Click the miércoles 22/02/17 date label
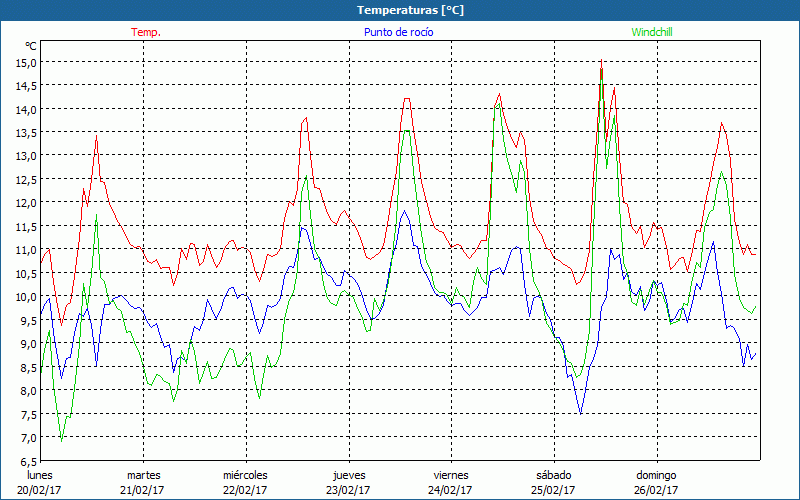The width and height of the screenshot is (800, 500). point(245,482)
